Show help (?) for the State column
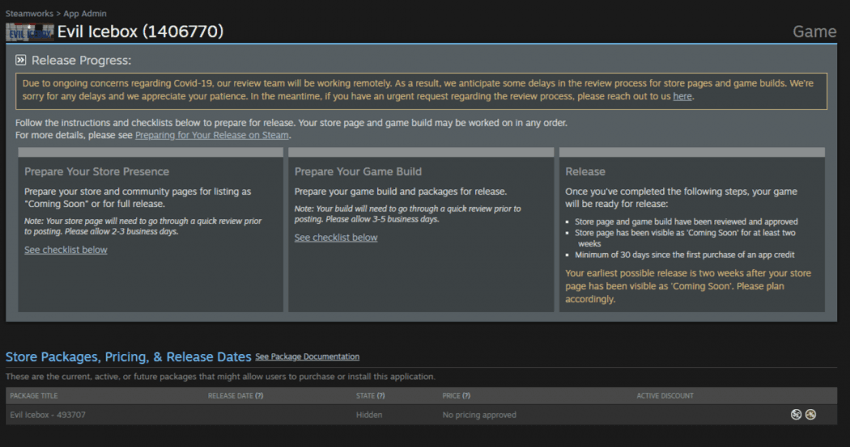The height and width of the screenshot is (447, 850). click(x=381, y=396)
